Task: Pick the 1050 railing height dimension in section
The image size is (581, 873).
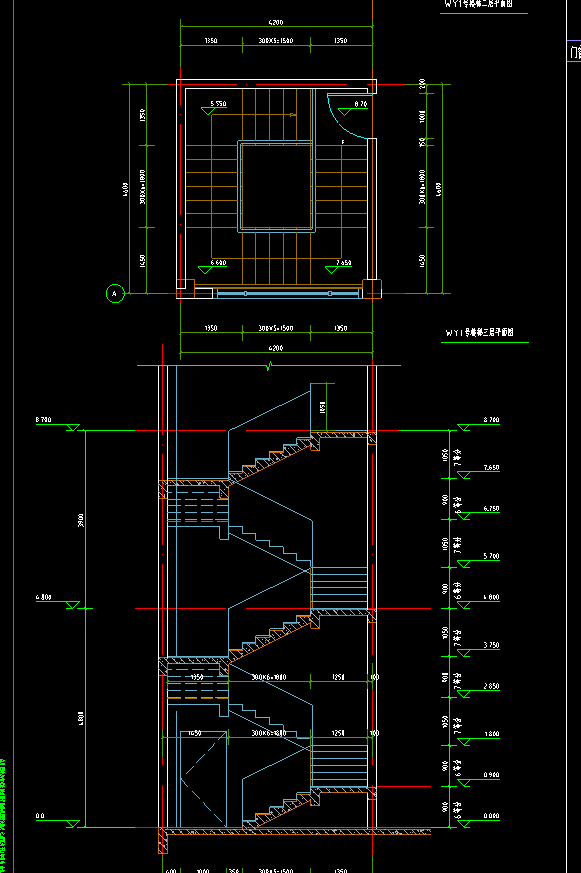Action: 322,408
